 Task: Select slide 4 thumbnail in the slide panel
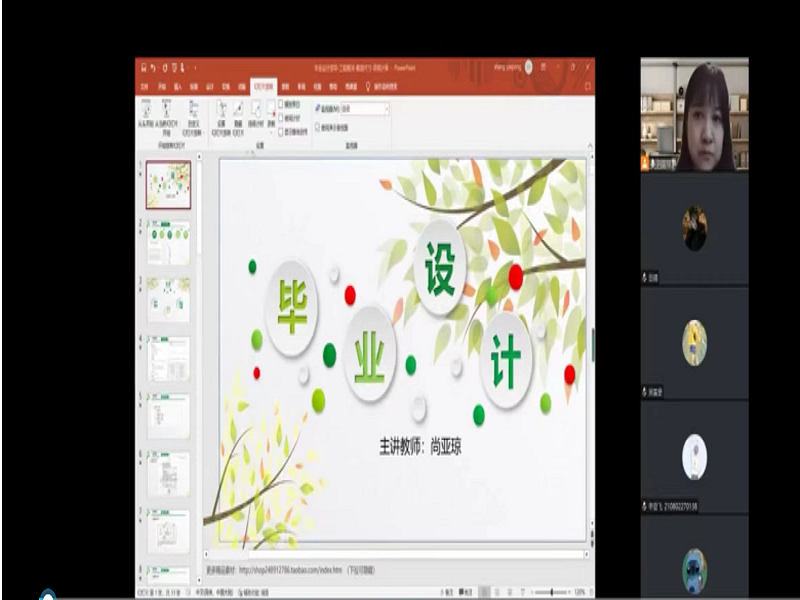pyautogui.click(x=168, y=358)
